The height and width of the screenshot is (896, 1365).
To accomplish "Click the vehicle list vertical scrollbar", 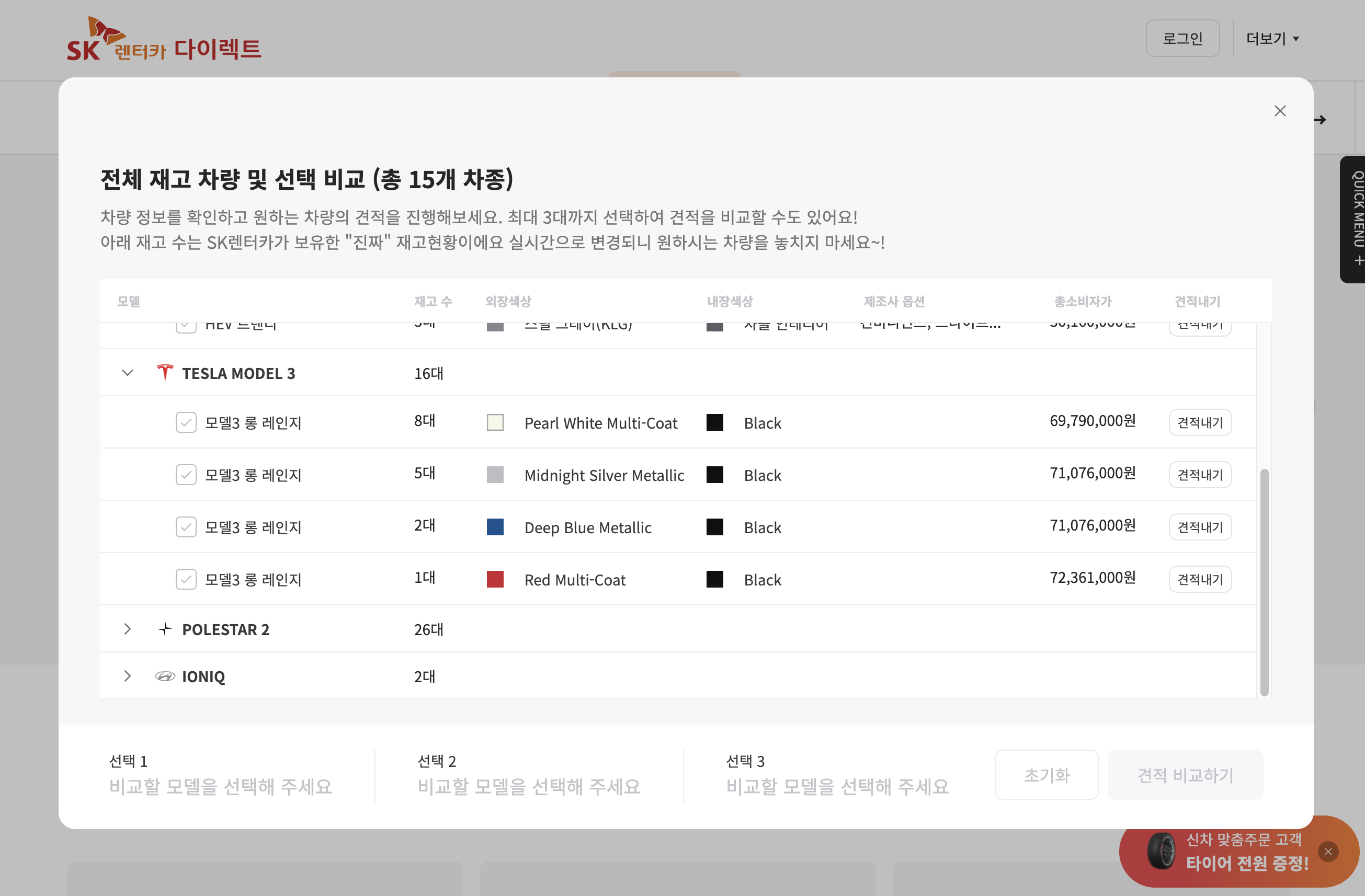I will tap(1264, 582).
